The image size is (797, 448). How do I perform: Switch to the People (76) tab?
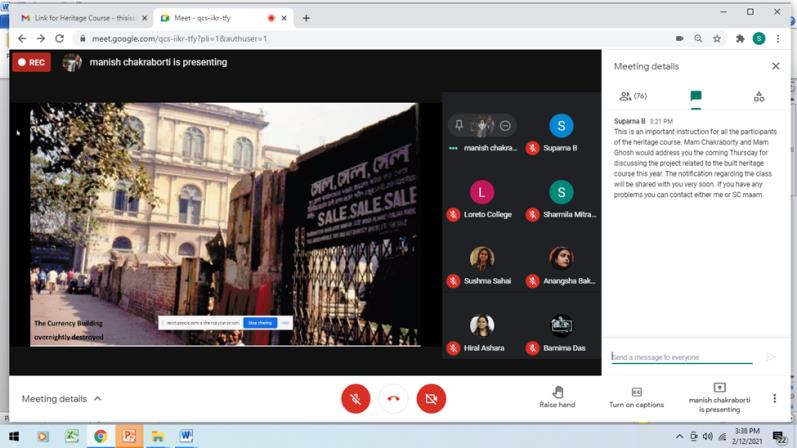[633, 96]
